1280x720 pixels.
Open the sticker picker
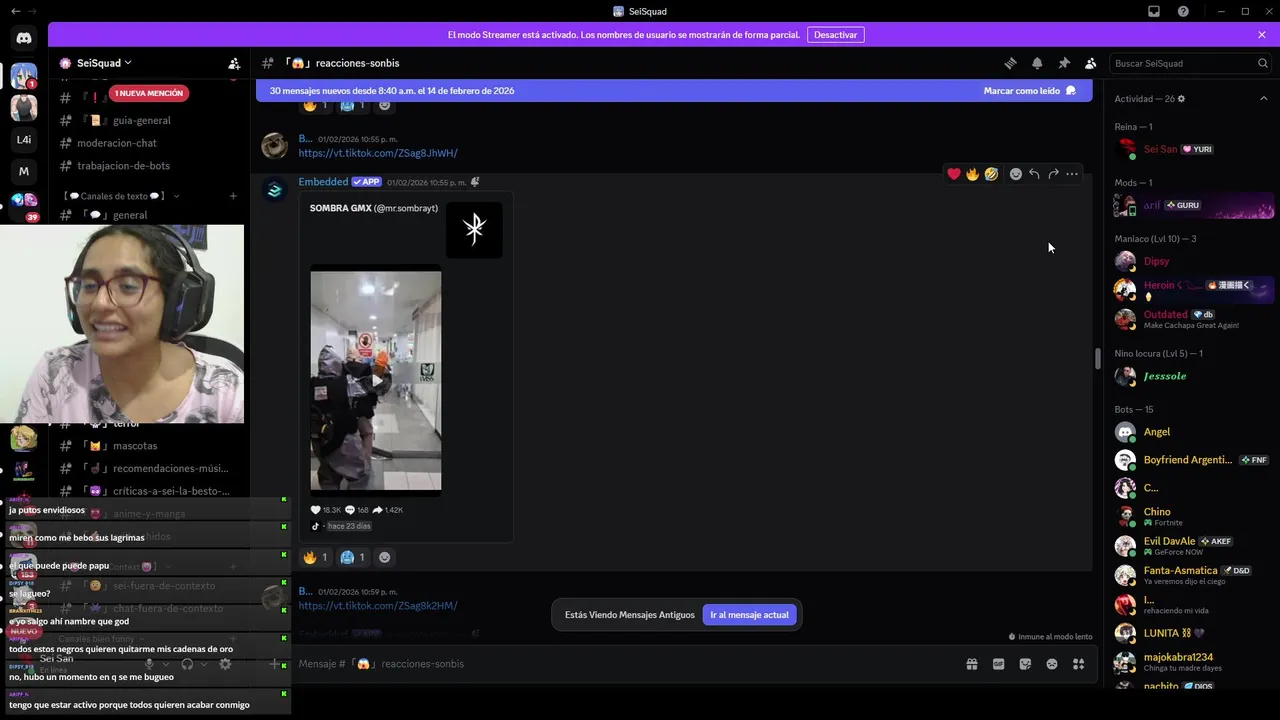click(1025, 664)
